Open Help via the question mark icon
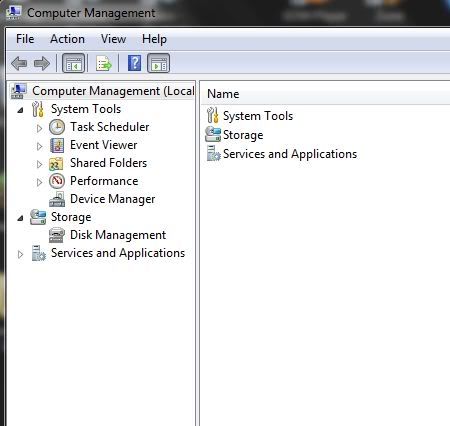This screenshot has width=450, height=426. [x=134, y=63]
